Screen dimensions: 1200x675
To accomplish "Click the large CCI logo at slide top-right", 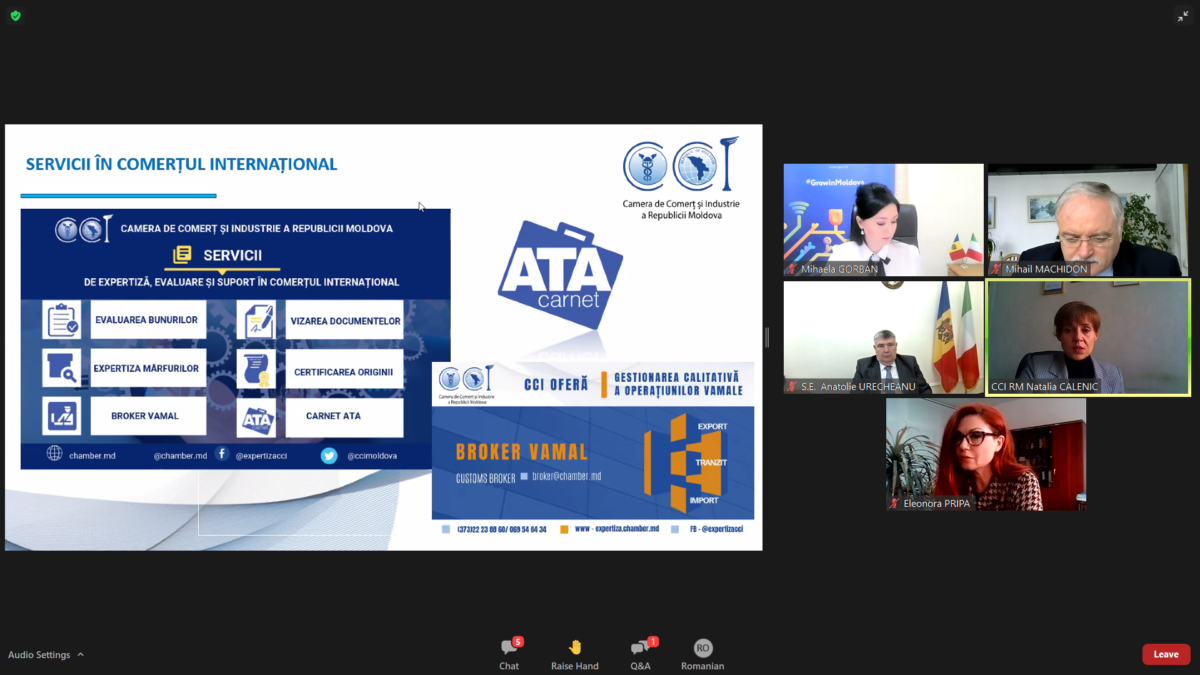I will click(681, 164).
